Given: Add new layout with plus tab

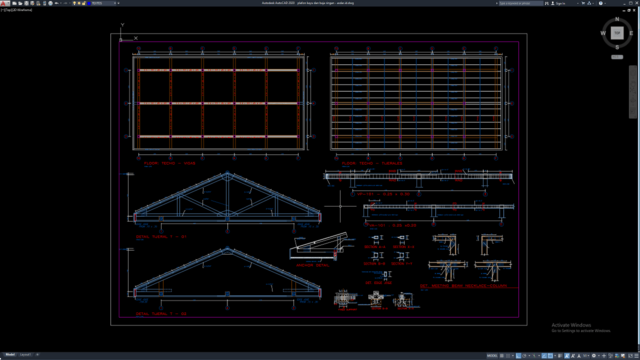Looking at the screenshot, I should tap(37, 355).
